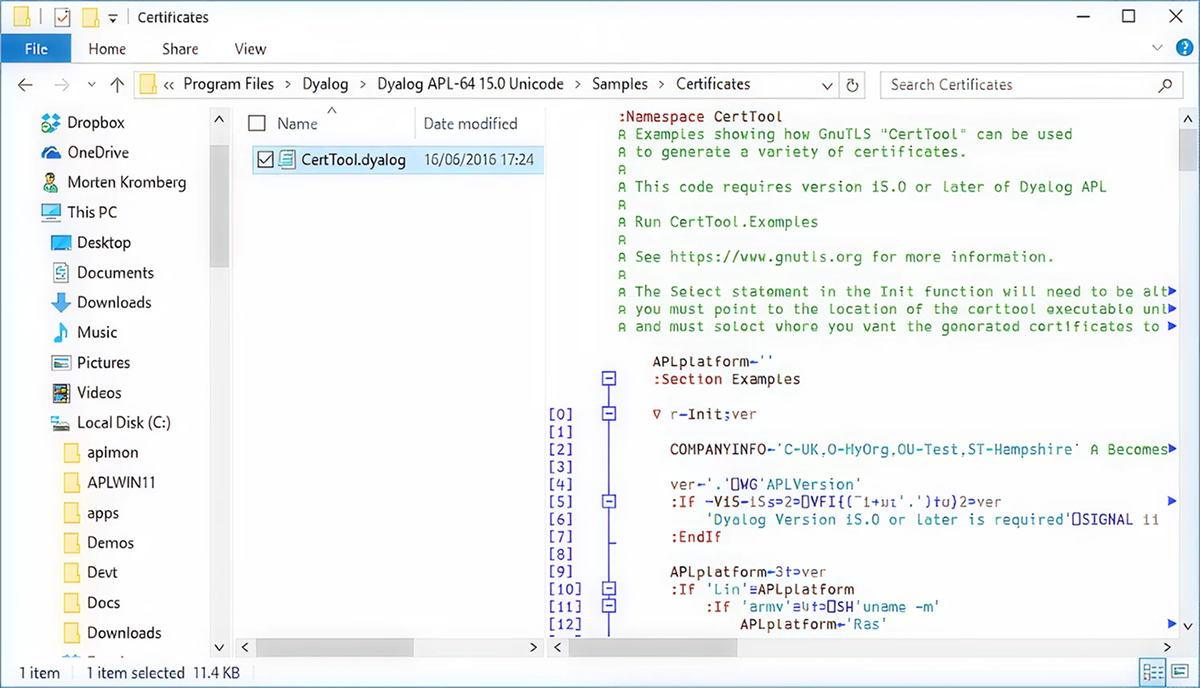Click the Back navigation arrow
Screen dimensions: 1200x688
[26, 85]
